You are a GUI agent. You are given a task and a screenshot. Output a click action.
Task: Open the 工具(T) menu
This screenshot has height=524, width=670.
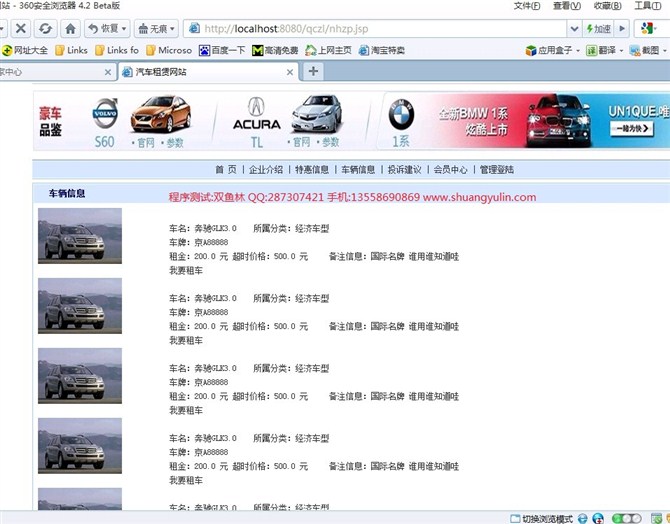tap(648, 6)
